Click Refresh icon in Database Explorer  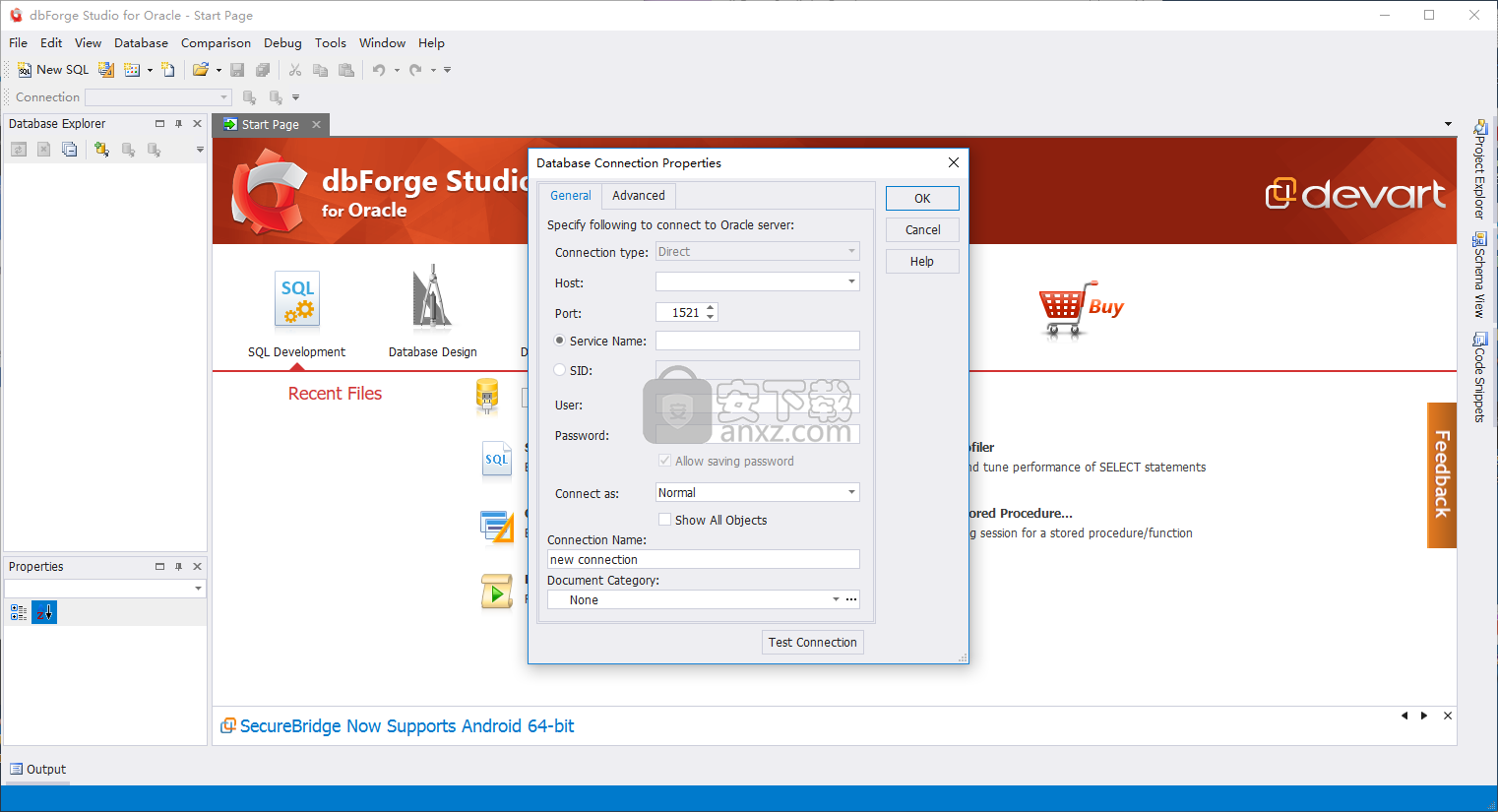(19, 150)
